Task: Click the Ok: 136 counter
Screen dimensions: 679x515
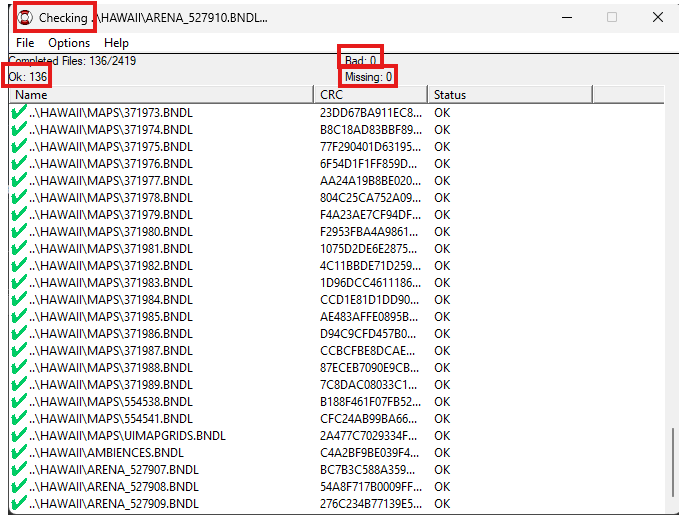Action: 28,77
